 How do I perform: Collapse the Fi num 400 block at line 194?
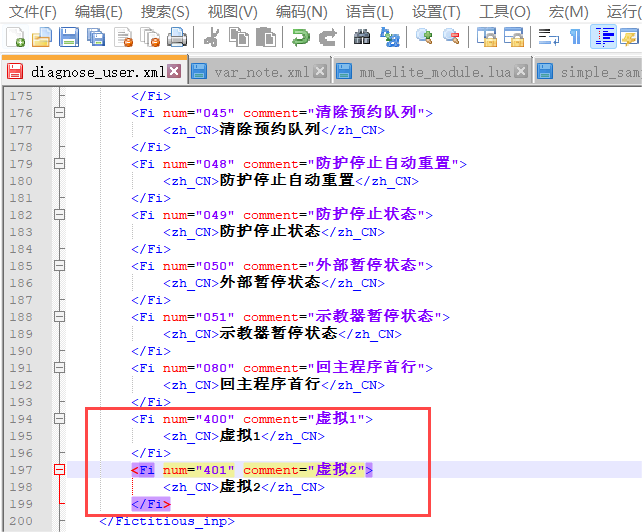pos(59,419)
